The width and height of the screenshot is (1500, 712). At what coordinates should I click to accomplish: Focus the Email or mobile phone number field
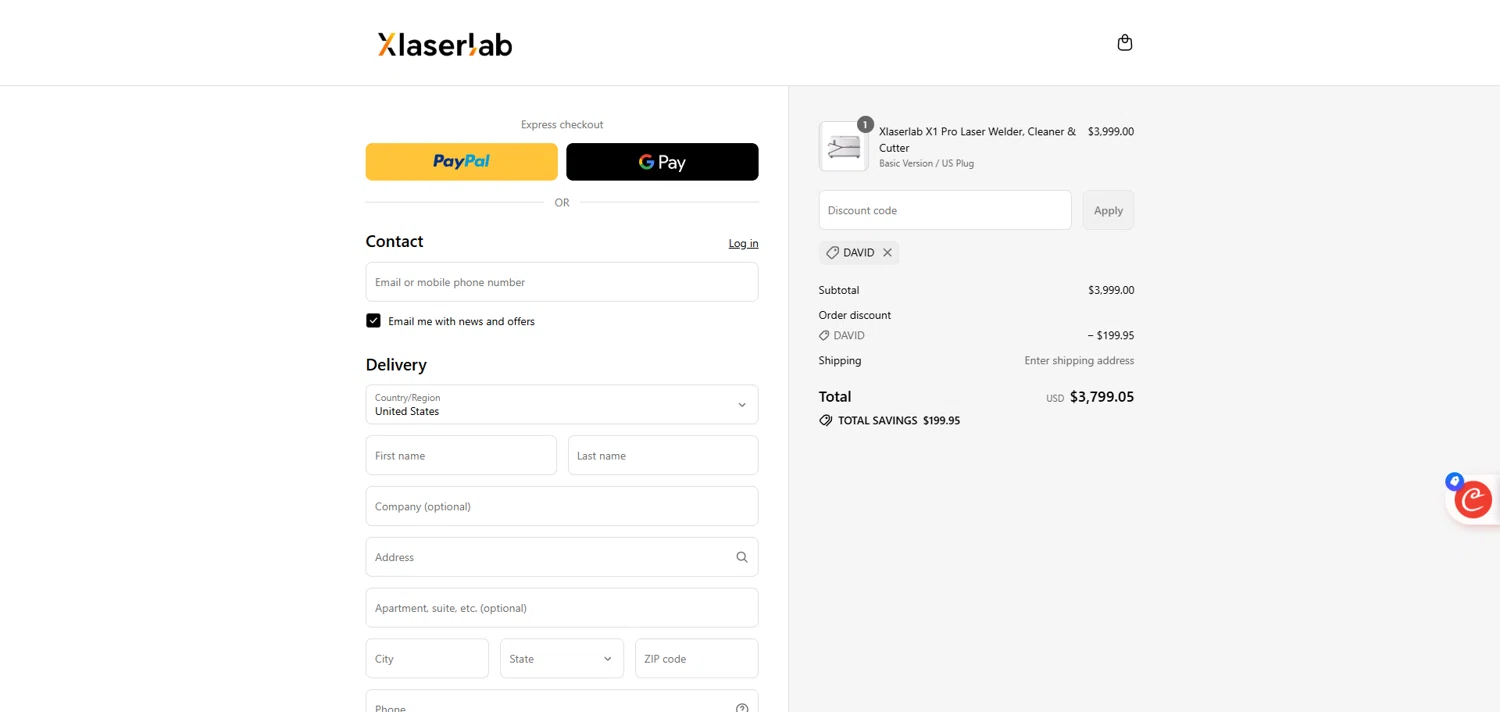(x=562, y=282)
